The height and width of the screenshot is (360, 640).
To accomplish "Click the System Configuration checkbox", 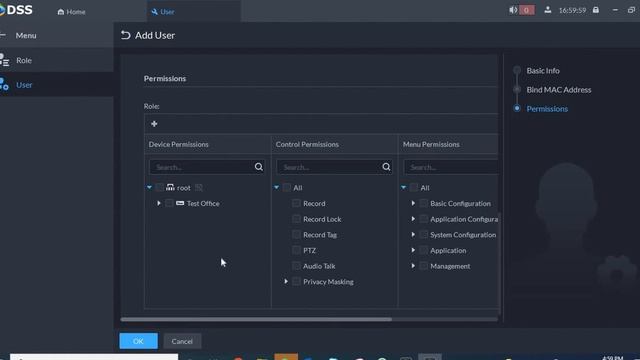I will click(x=424, y=234).
